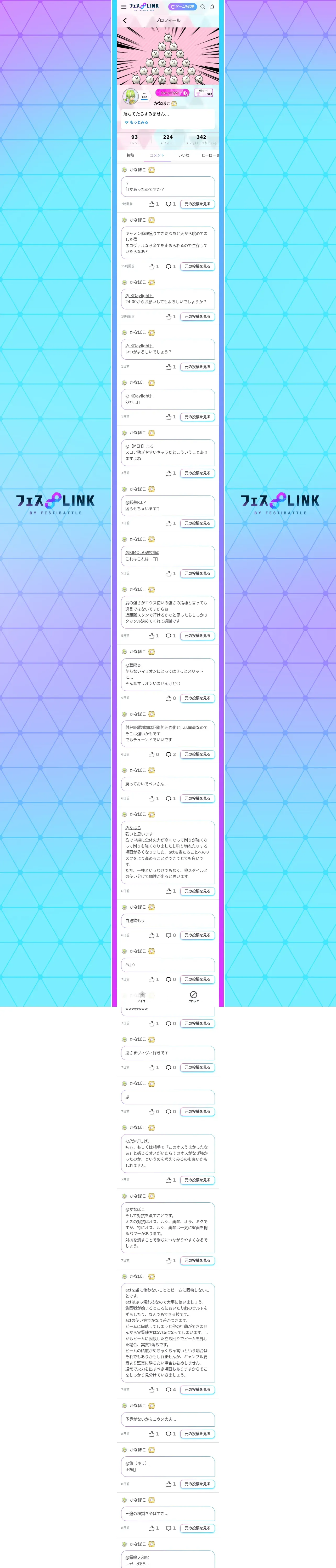Open the hamburger menu in the header
The height and width of the screenshot is (1568, 336).
pyautogui.click(x=124, y=7)
